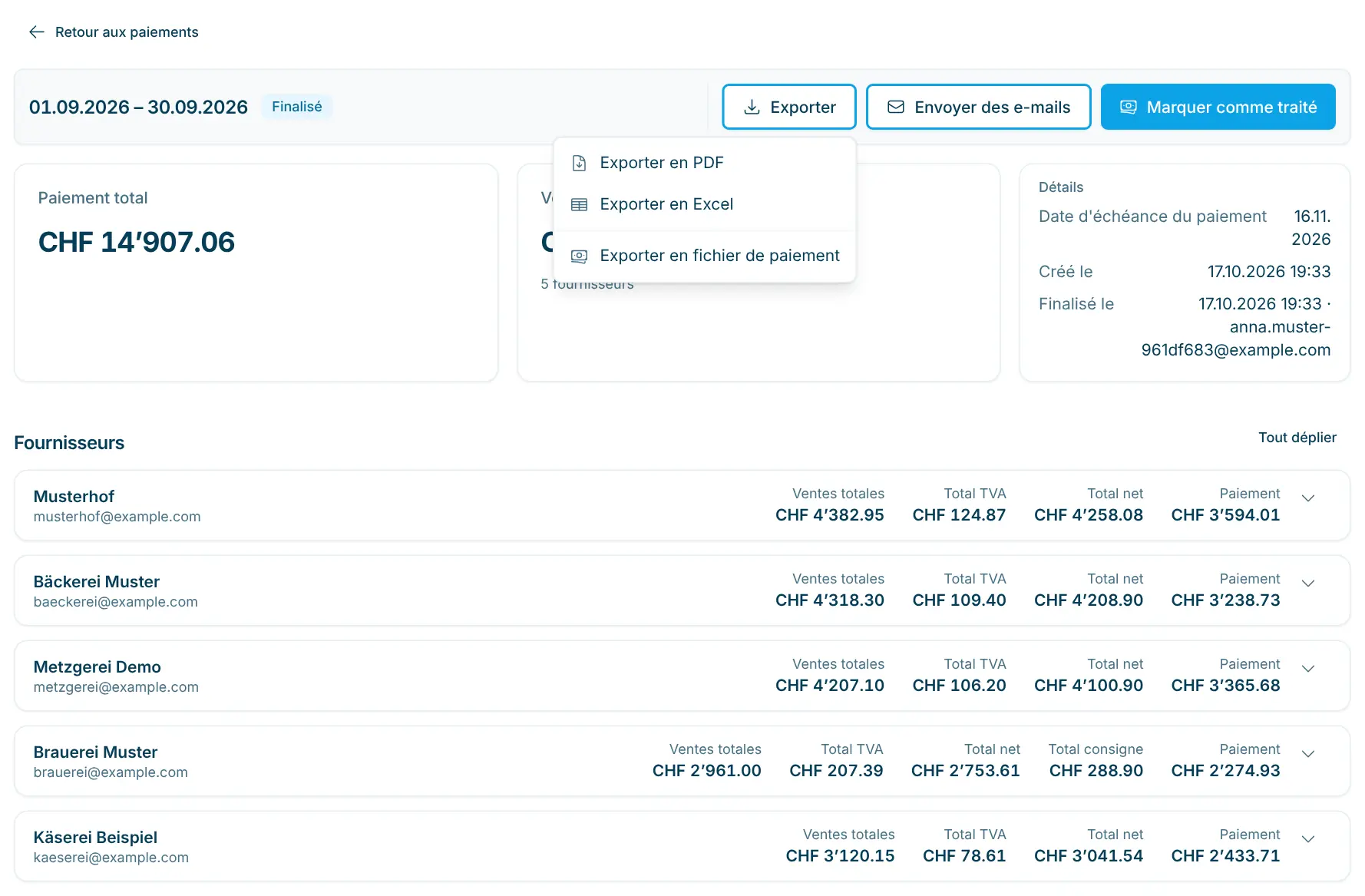Select the Musterhof supplier name
Image resolution: width=1365 pixels, height=896 pixels.
74,496
